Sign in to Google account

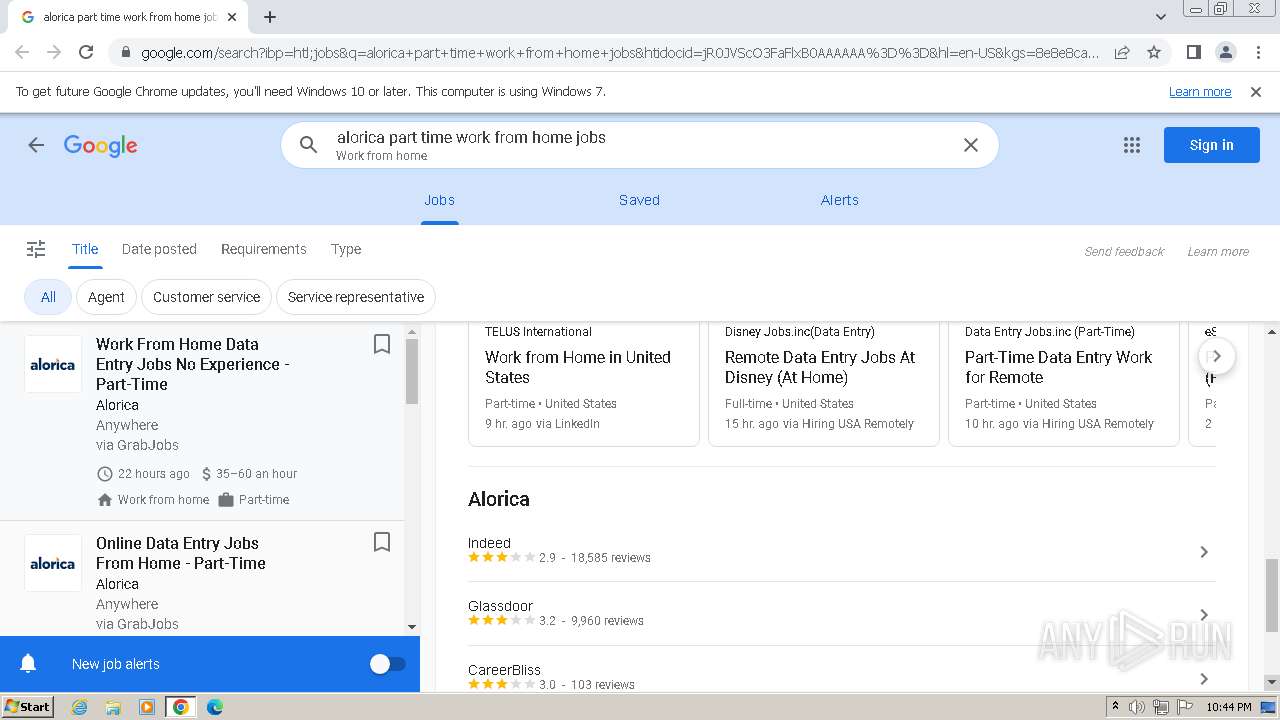1211,145
